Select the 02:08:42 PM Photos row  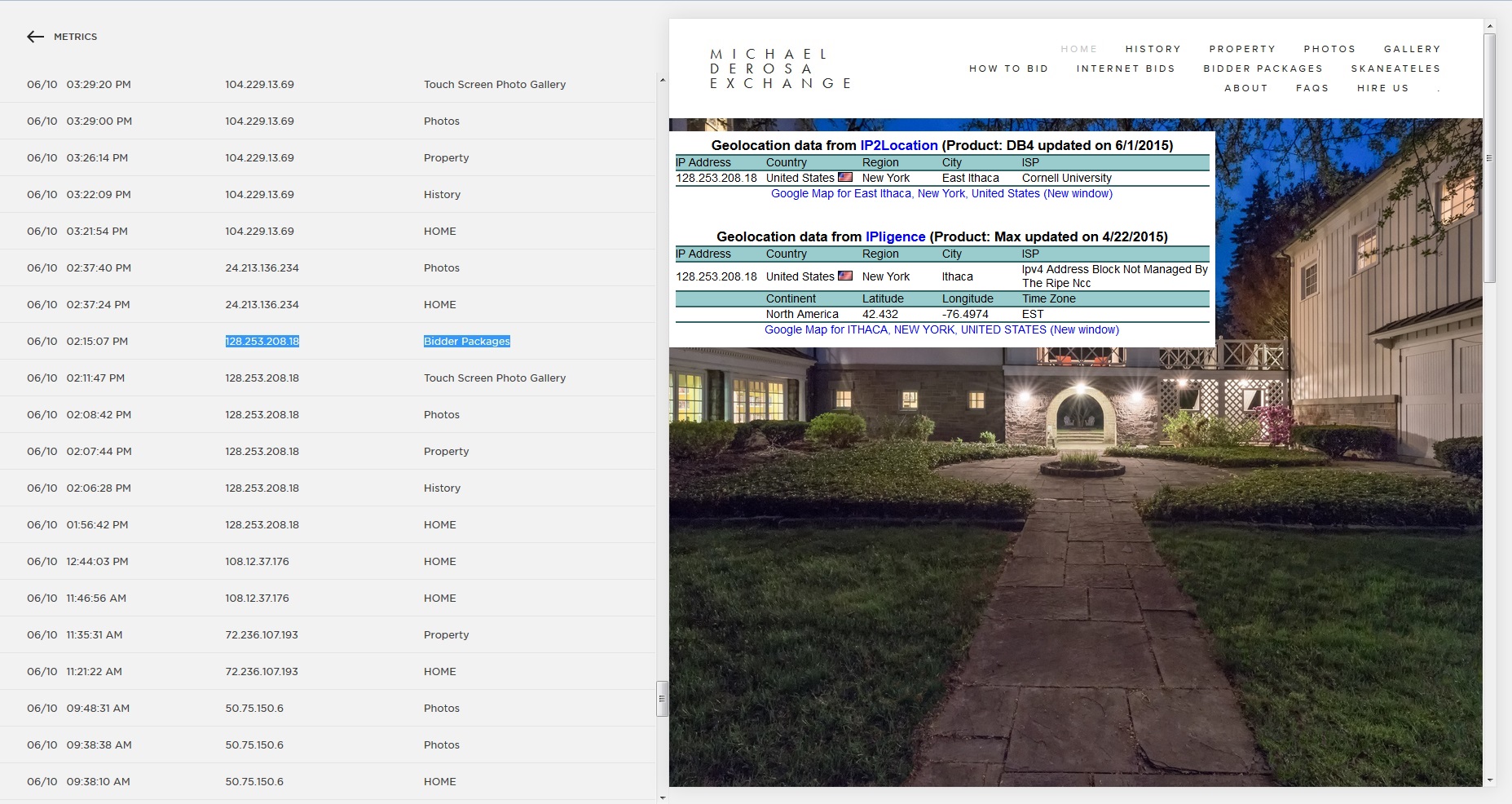pos(328,414)
